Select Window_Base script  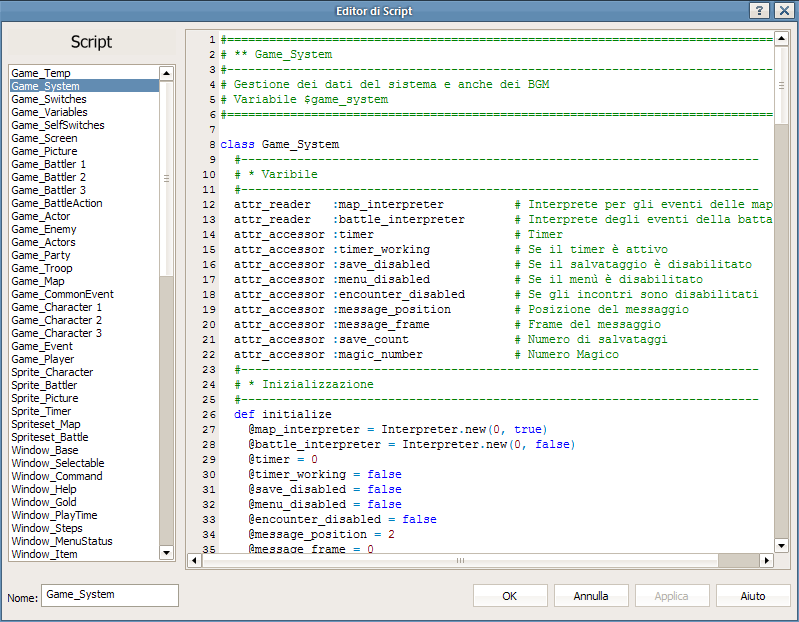click(85, 450)
